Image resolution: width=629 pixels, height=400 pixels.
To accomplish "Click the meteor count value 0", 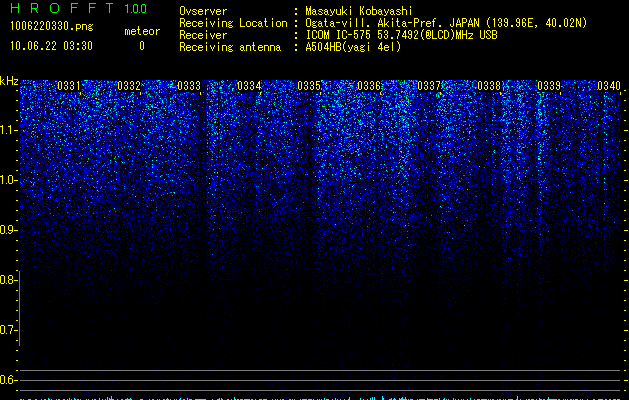I will (142, 46).
